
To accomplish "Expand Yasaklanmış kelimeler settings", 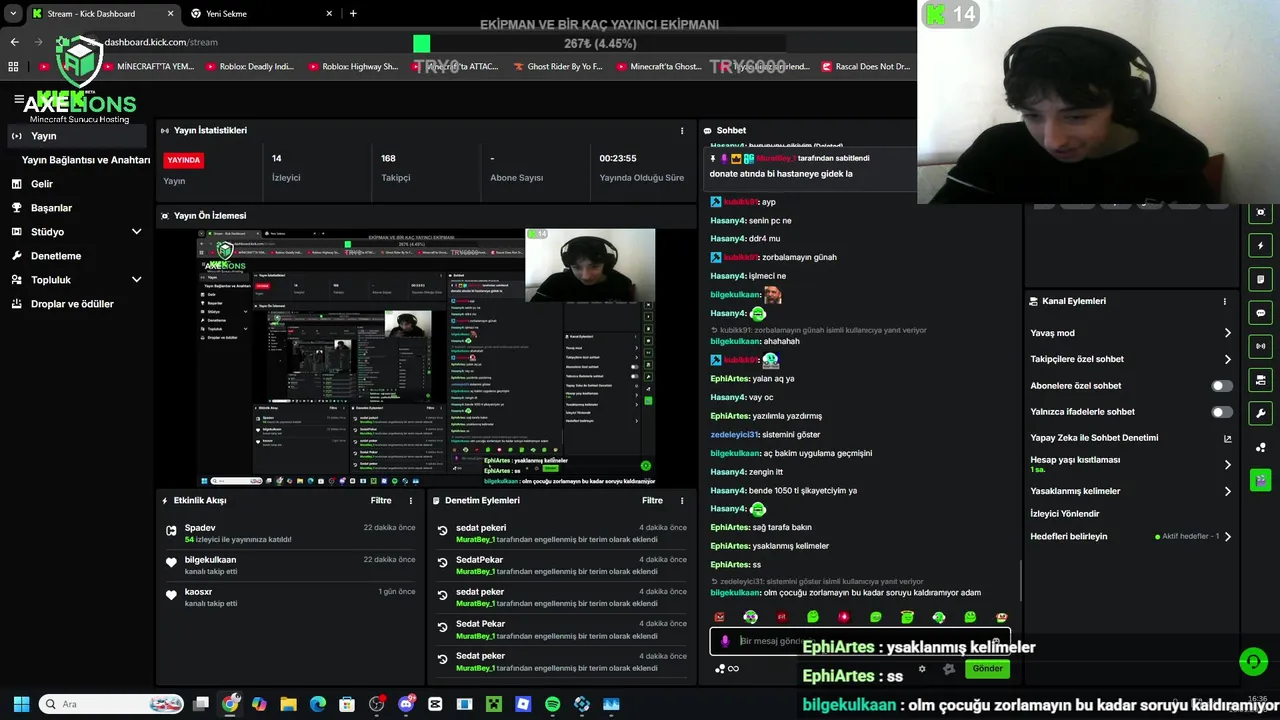I will (1131, 491).
